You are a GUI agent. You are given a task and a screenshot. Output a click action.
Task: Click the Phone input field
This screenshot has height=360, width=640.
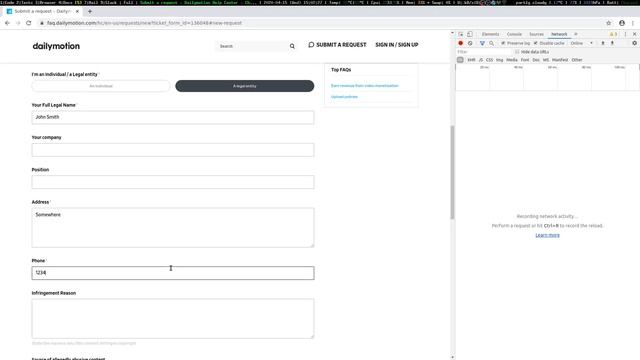point(173,273)
